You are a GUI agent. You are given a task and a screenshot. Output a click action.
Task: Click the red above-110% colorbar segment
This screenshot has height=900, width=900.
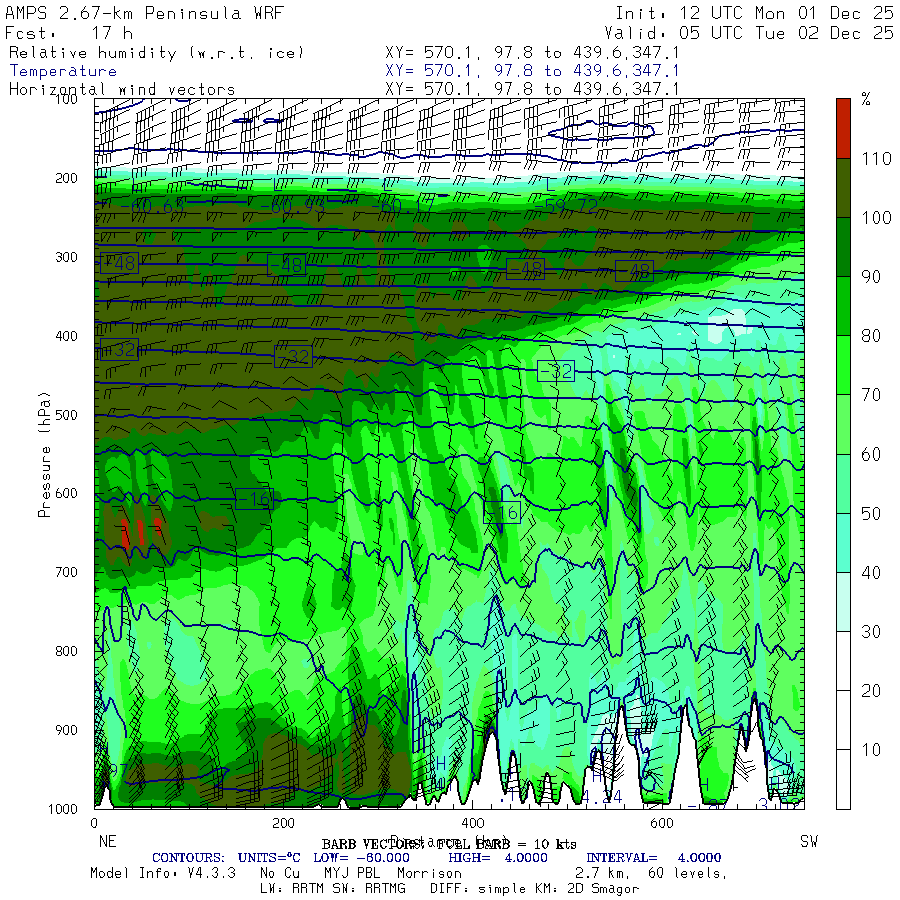coord(843,128)
